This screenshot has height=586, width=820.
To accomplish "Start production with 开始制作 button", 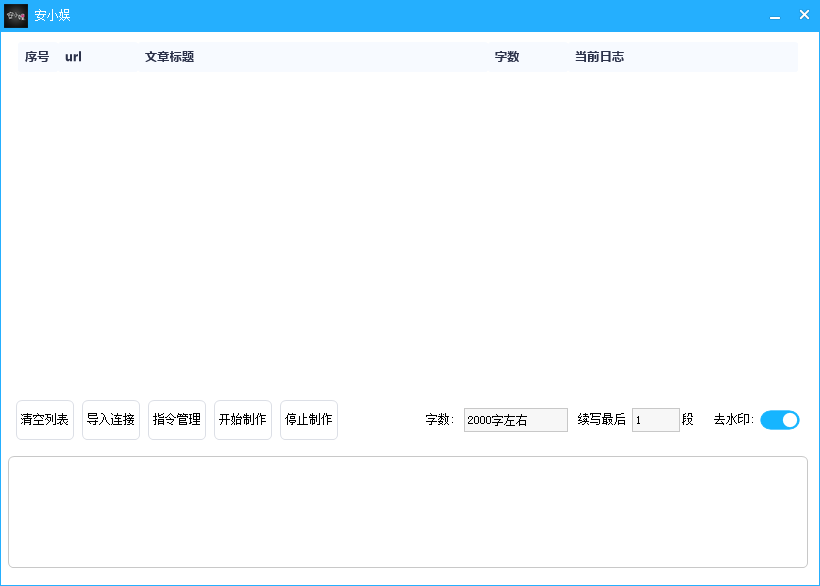I will [x=243, y=420].
